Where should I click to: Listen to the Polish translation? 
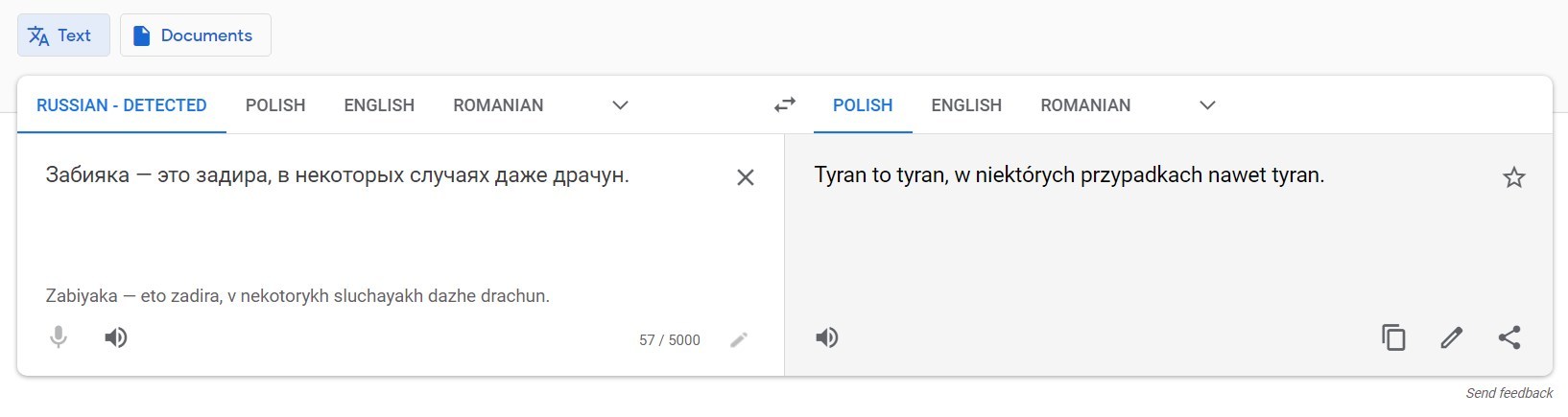point(826,337)
